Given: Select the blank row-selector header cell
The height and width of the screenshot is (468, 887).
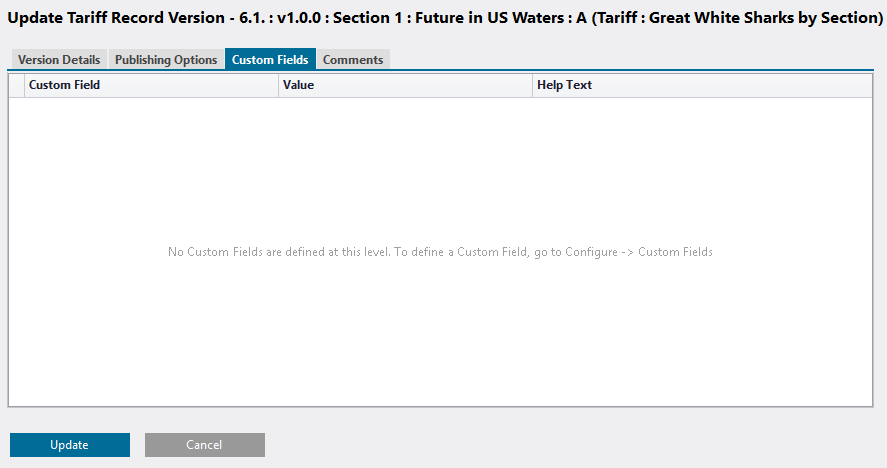Looking at the screenshot, I should [16, 85].
